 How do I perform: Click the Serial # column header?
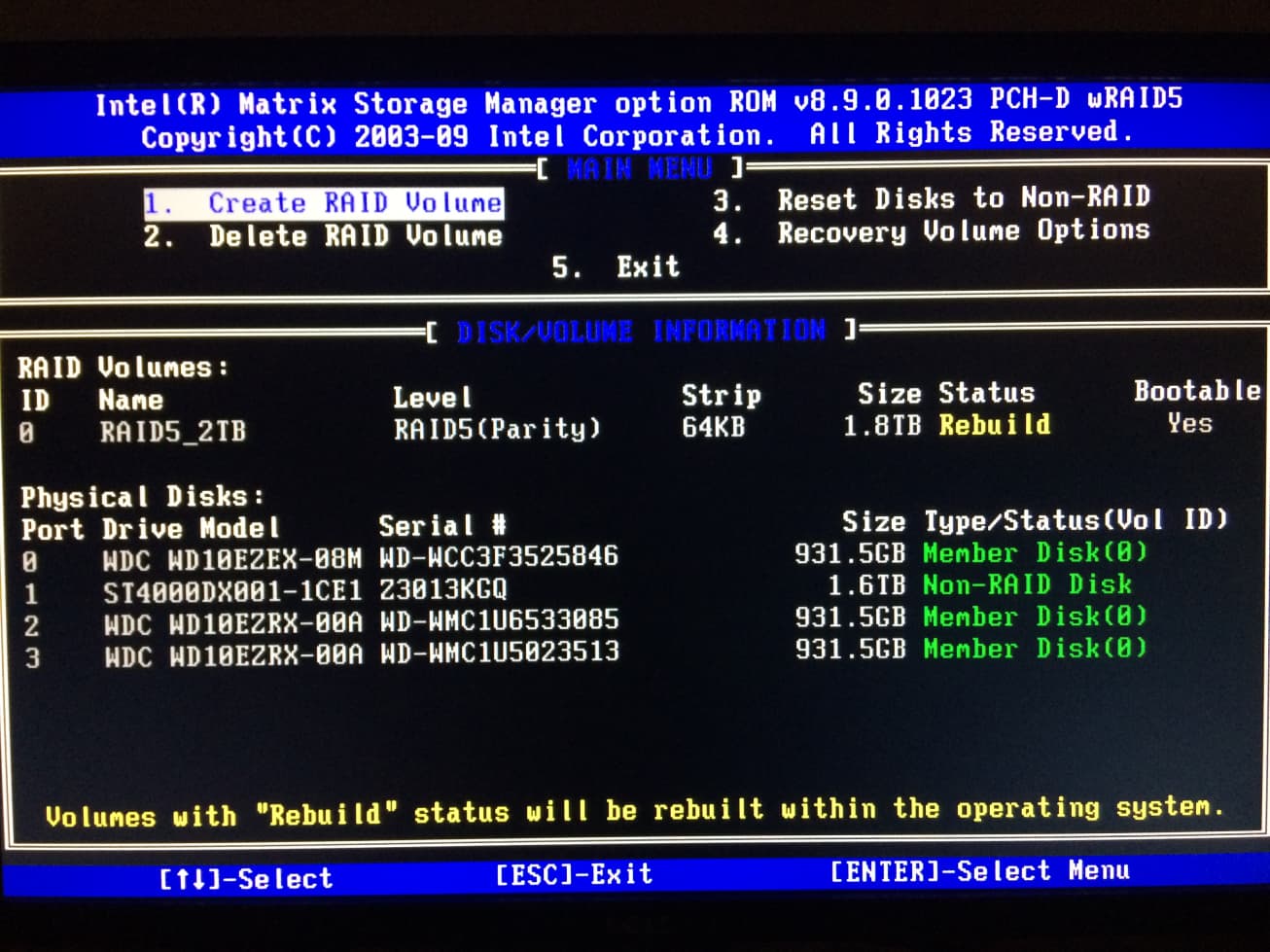click(442, 526)
